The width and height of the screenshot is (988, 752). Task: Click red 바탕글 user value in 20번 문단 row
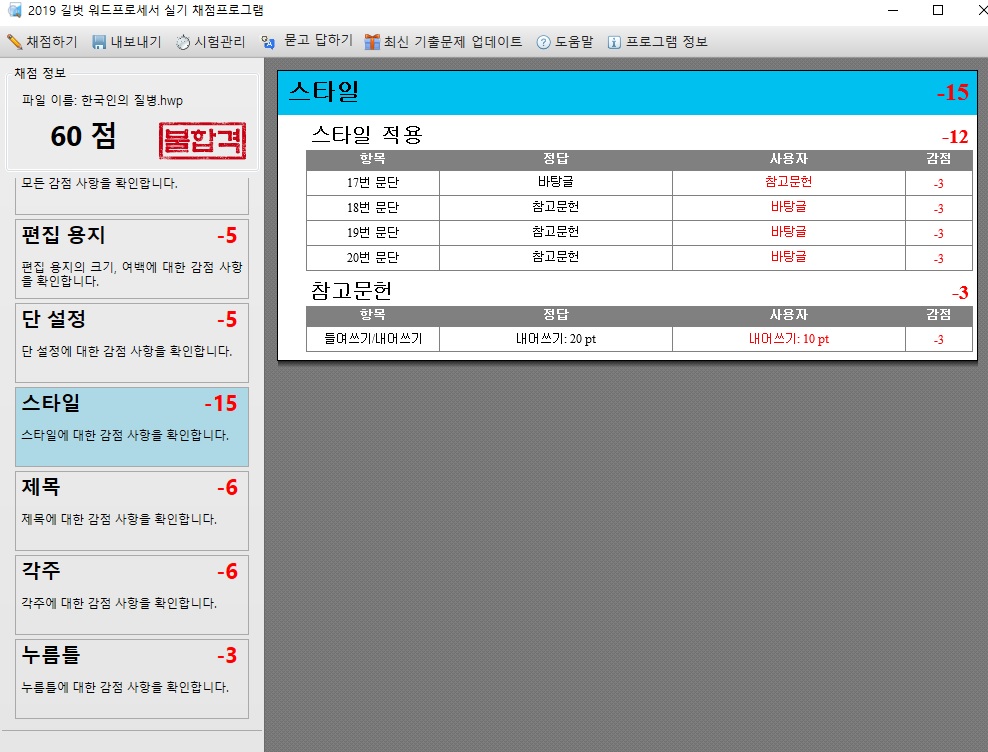[788, 257]
